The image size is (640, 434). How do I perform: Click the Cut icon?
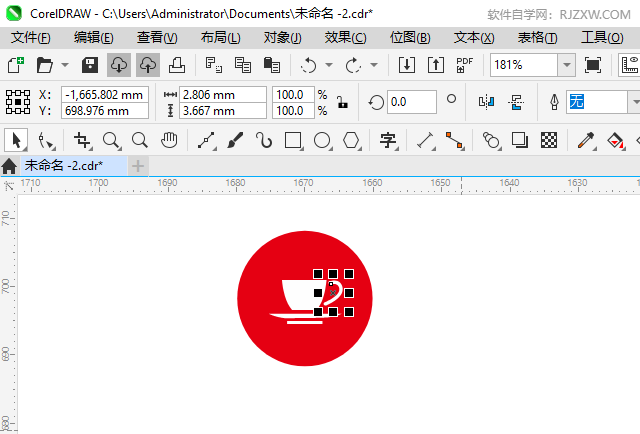pyautogui.click(x=213, y=65)
